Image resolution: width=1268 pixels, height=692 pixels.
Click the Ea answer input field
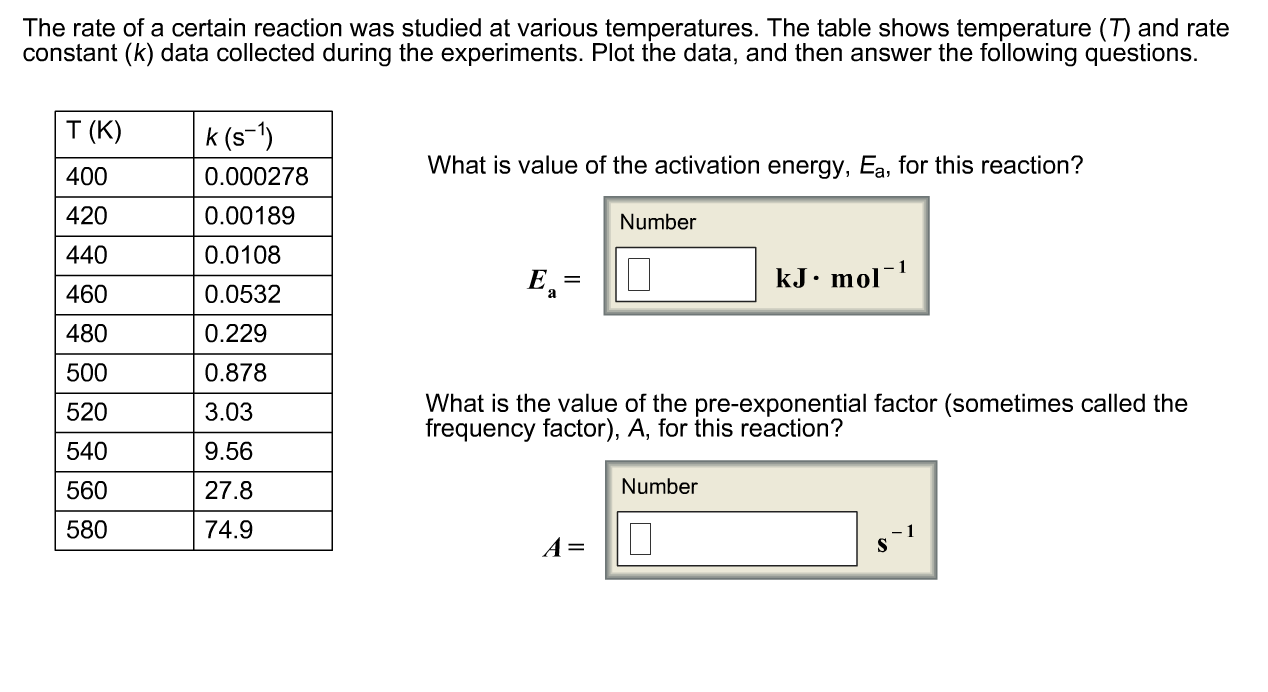685,274
